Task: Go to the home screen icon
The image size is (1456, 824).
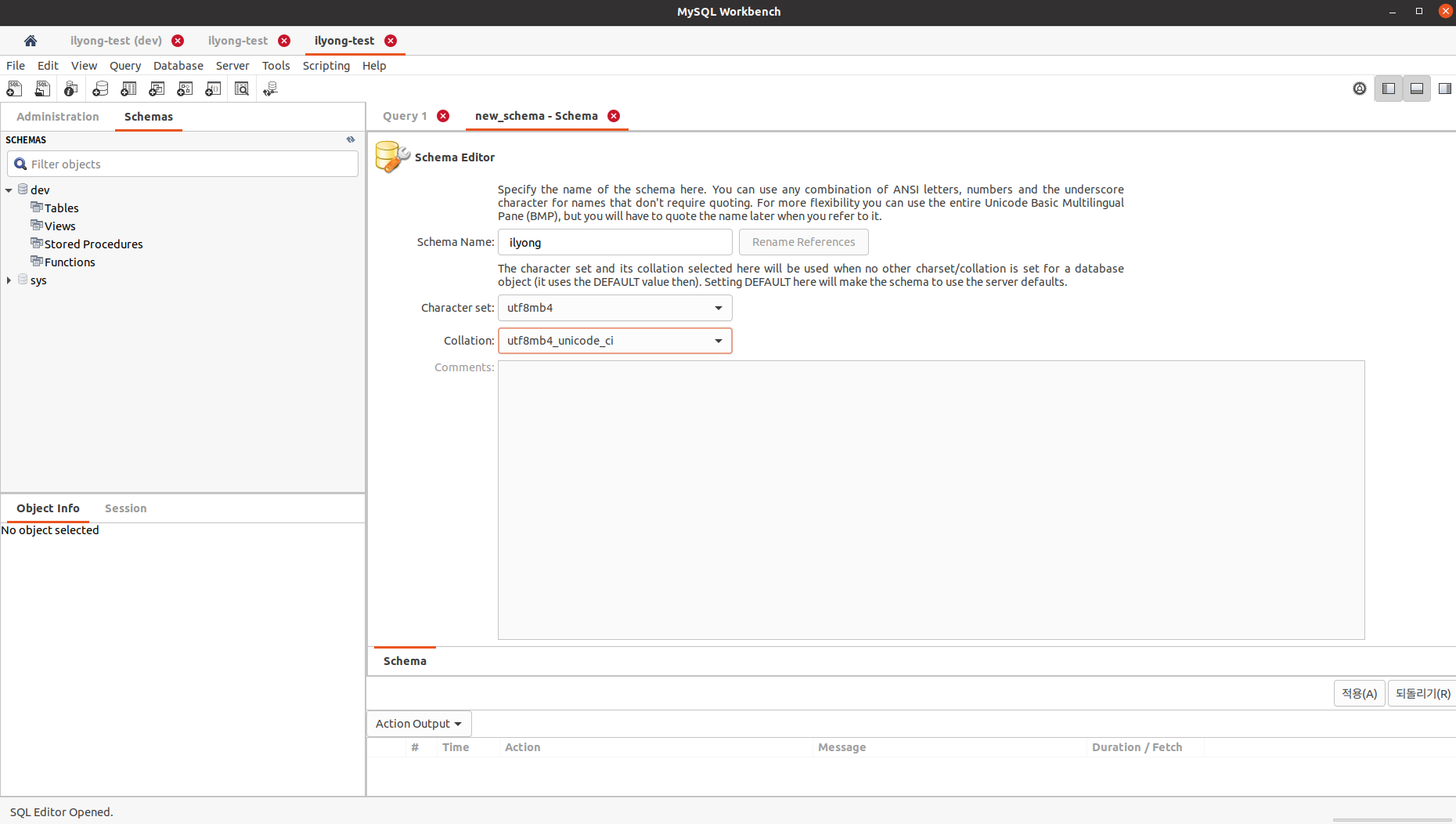Action: coord(31,41)
